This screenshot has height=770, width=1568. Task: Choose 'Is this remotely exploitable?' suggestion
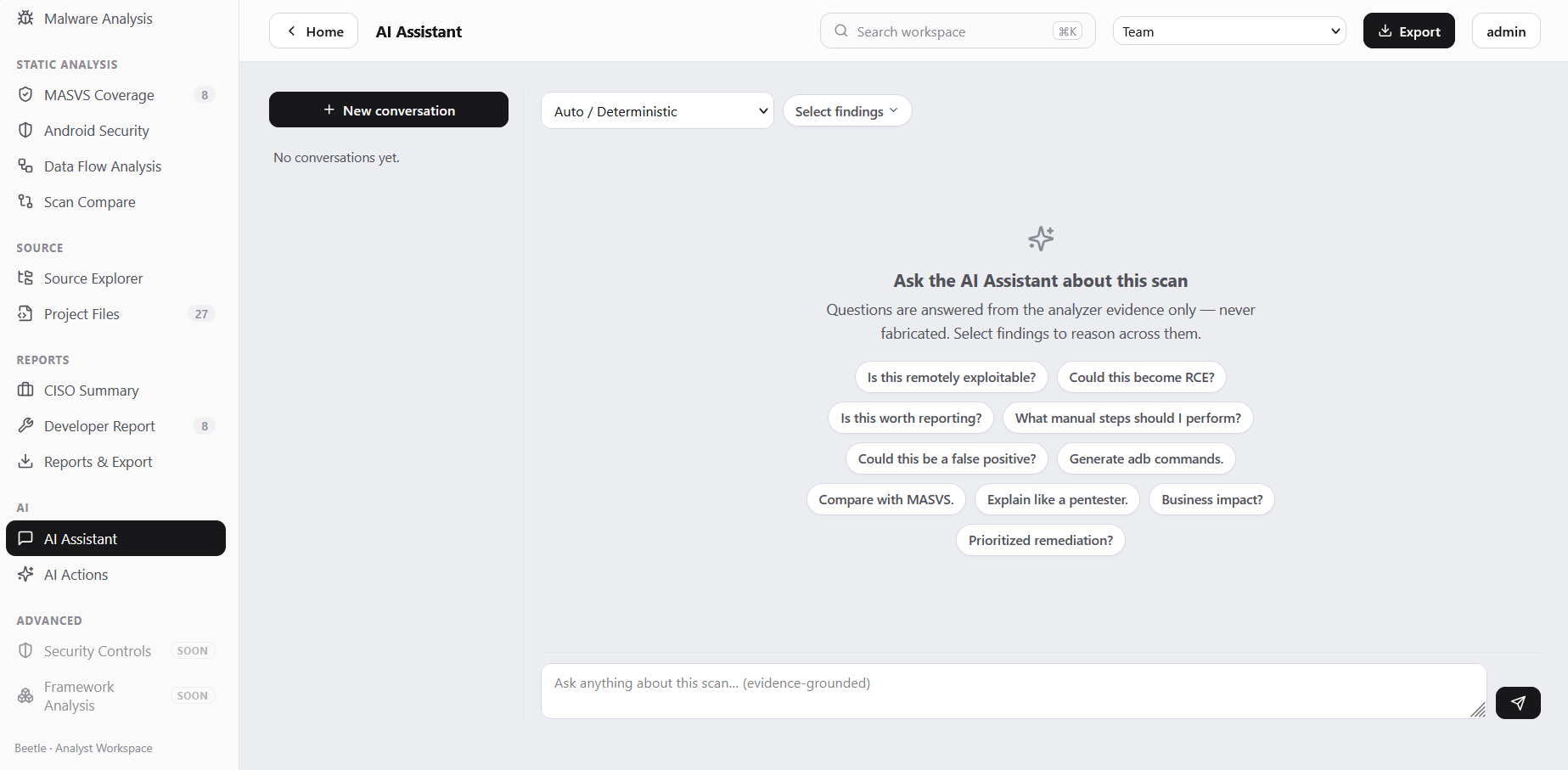(951, 377)
